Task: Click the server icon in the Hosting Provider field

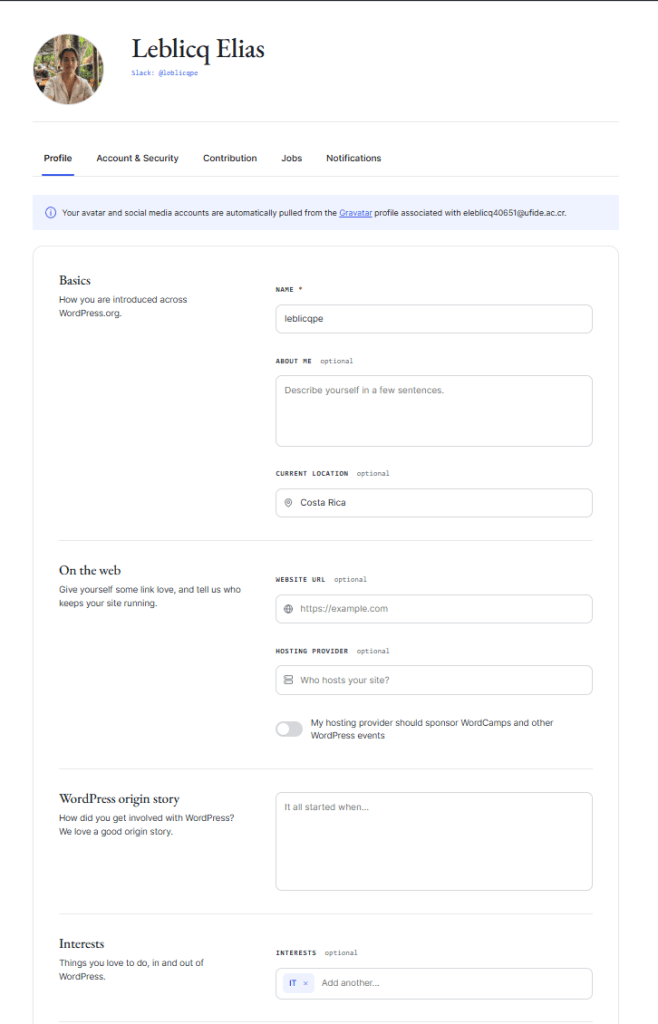Action: click(288, 679)
